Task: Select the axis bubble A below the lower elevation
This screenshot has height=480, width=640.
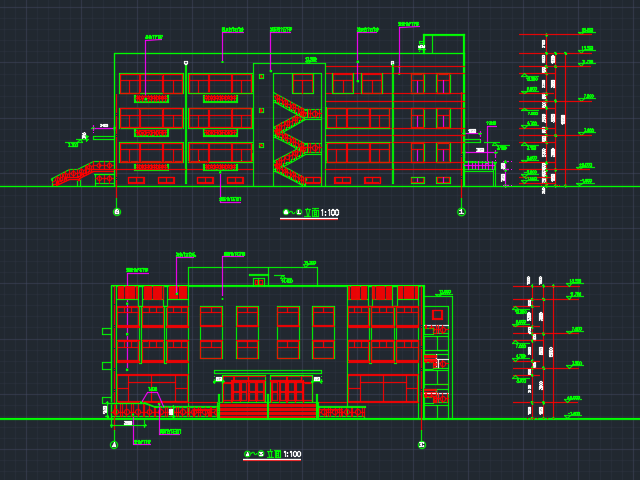Action: (114, 445)
